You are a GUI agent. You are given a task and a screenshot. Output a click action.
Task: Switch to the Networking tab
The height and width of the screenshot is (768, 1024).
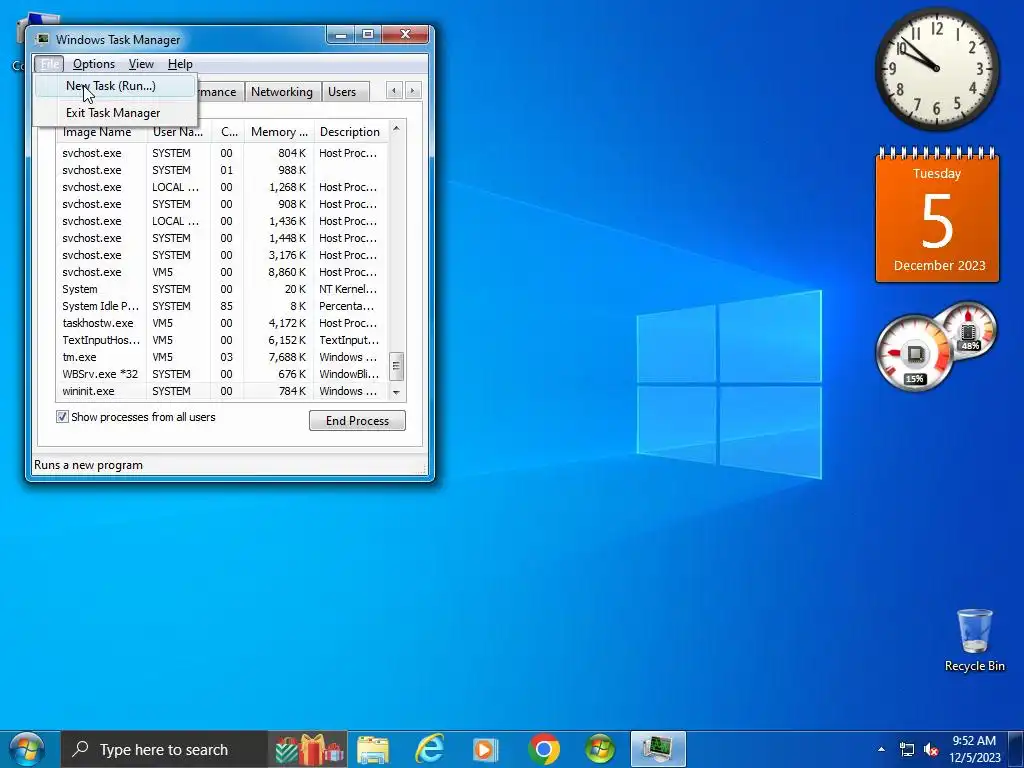[281, 92]
